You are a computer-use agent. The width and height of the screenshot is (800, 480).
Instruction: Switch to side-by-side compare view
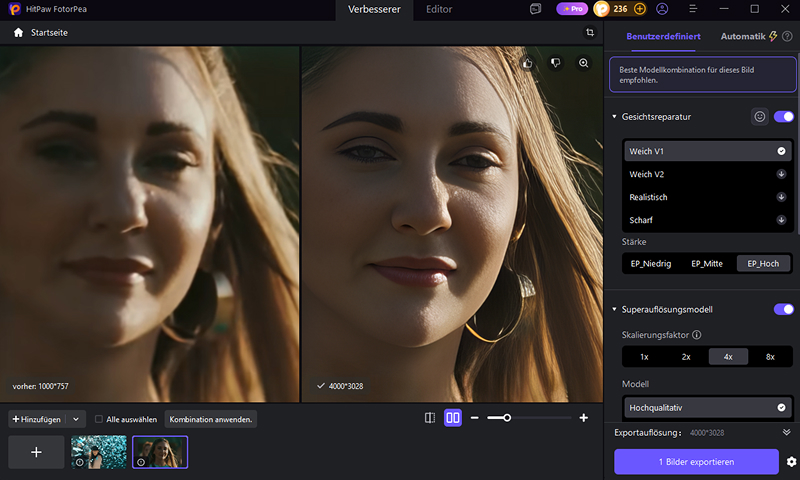[x=453, y=418]
